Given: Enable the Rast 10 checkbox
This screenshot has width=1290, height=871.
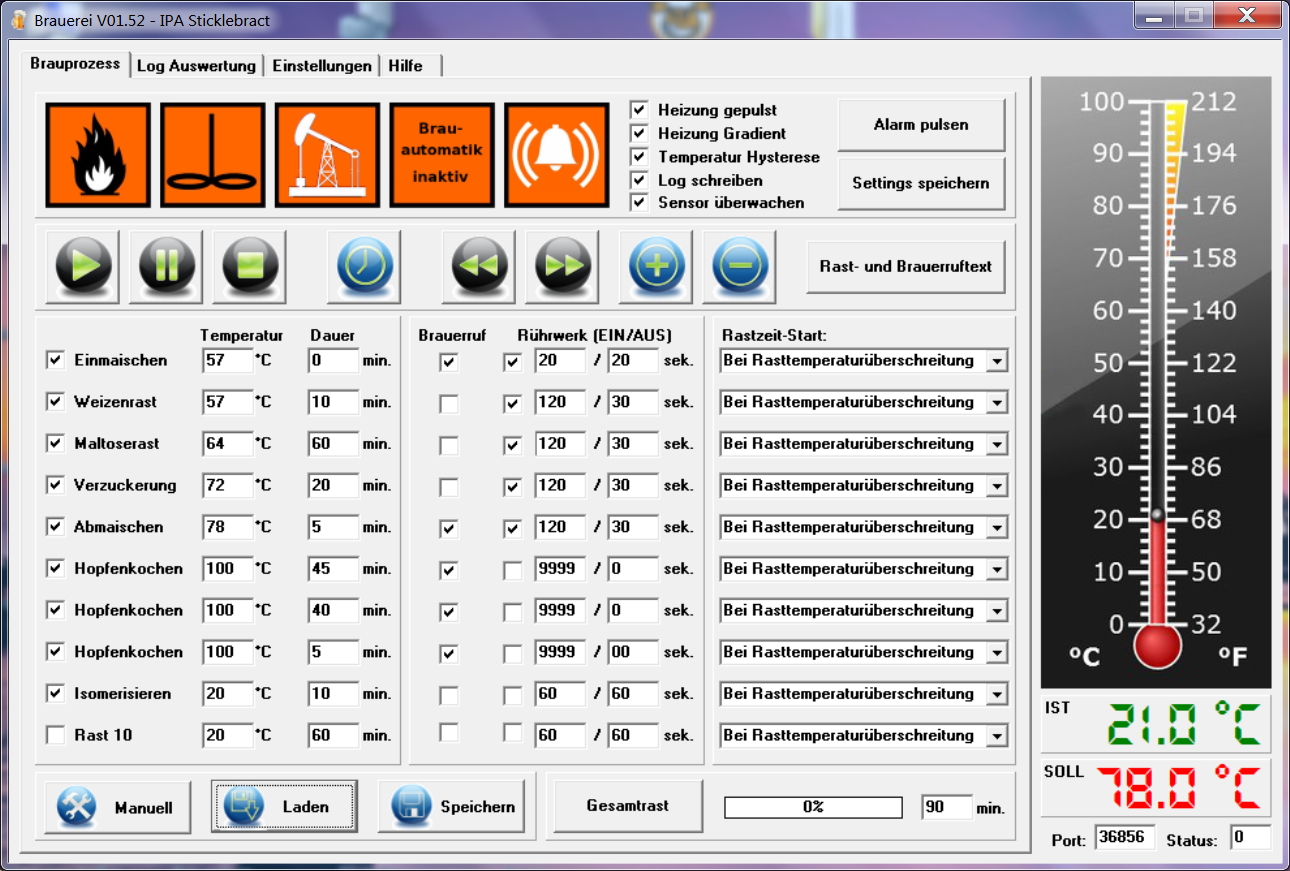Looking at the screenshot, I should pos(55,735).
